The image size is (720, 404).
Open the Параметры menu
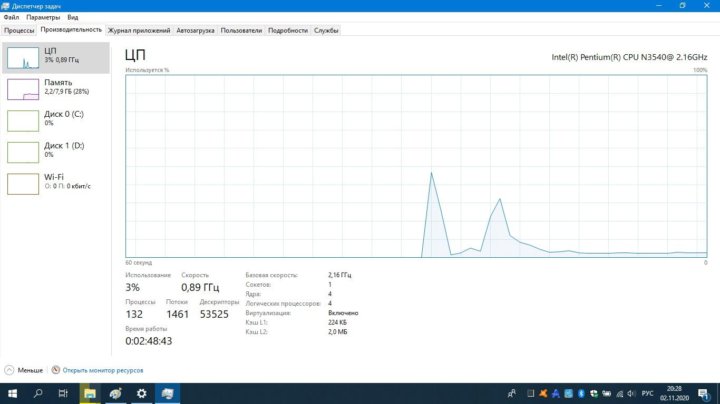click(43, 18)
